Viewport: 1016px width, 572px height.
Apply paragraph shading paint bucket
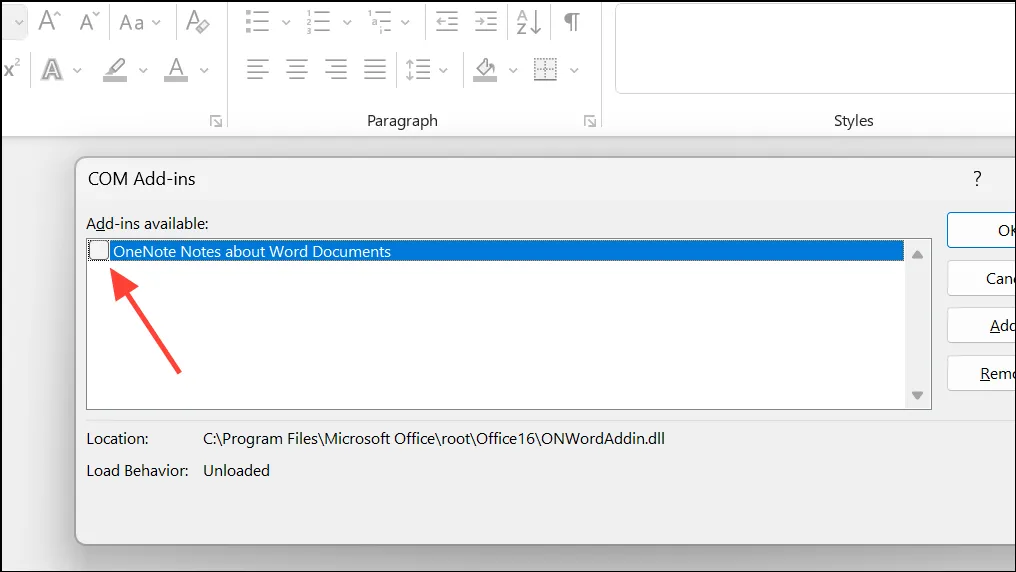pos(485,69)
